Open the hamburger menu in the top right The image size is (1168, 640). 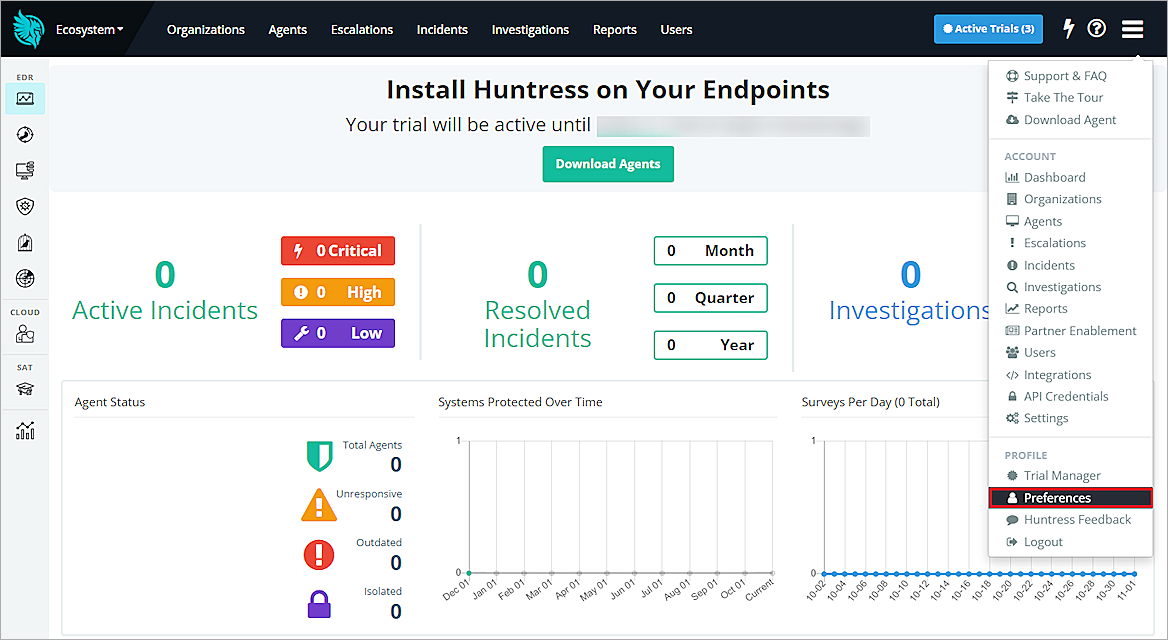[1132, 29]
